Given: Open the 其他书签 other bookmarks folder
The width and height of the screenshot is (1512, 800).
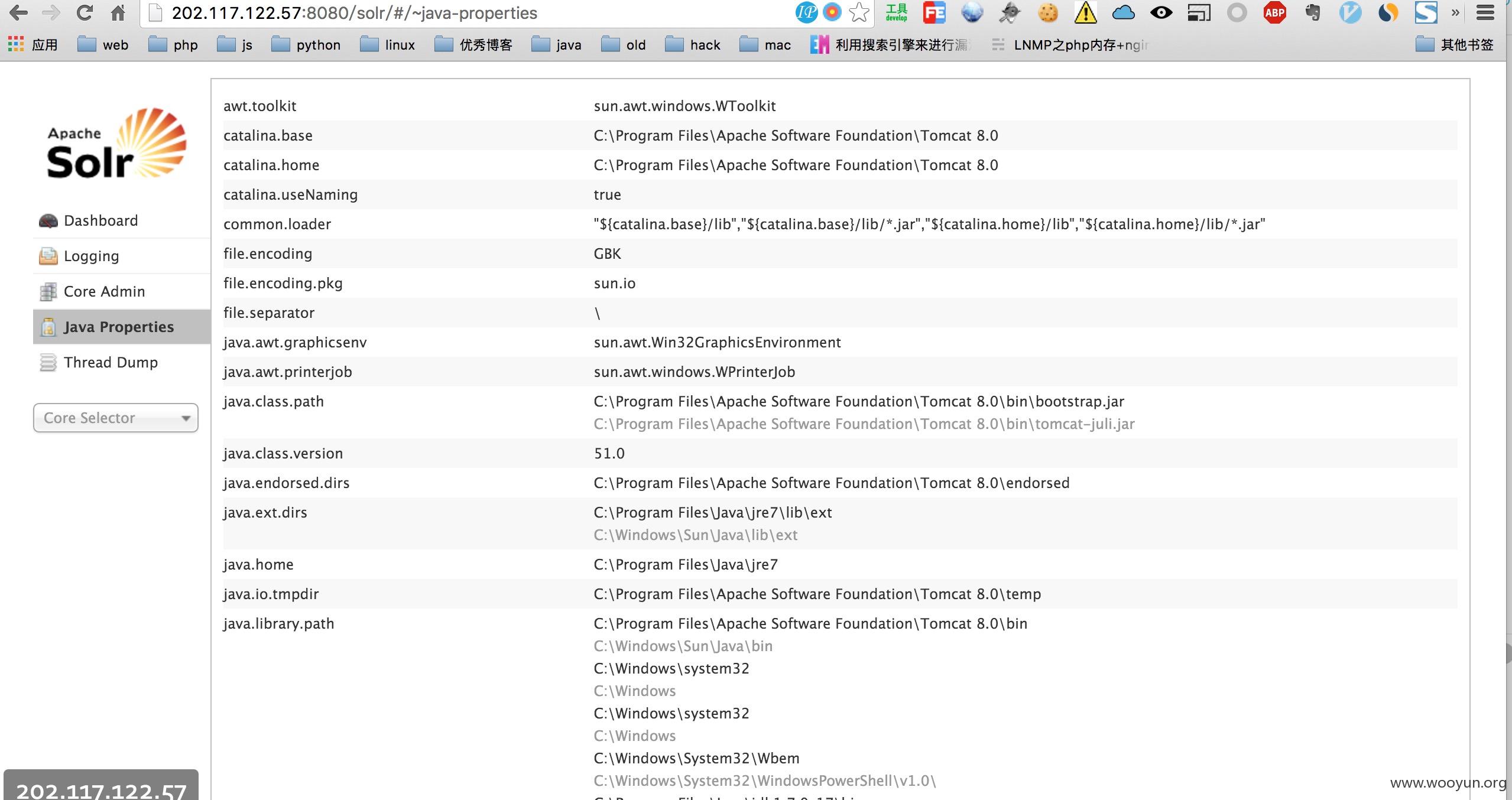Looking at the screenshot, I should [1455, 45].
